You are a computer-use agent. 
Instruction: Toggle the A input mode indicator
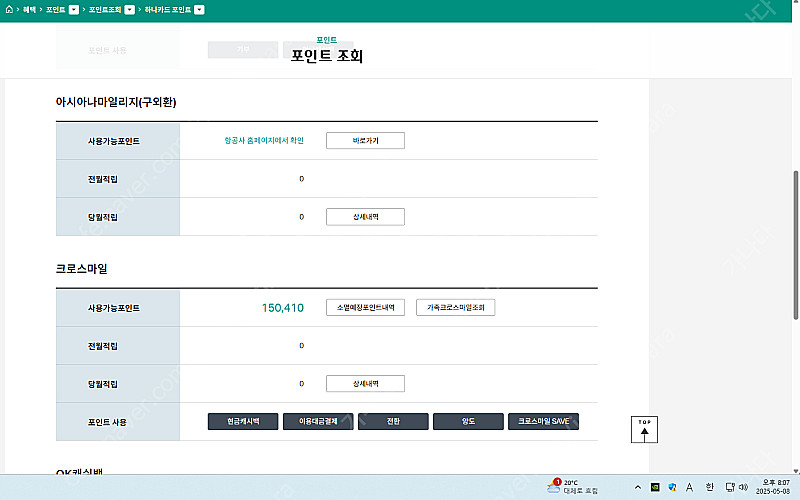(689, 487)
